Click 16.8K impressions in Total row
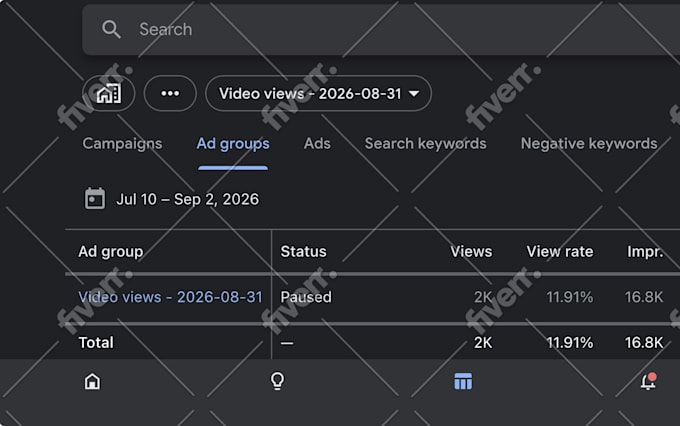This screenshot has width=680, height=426. coord(644,343)
